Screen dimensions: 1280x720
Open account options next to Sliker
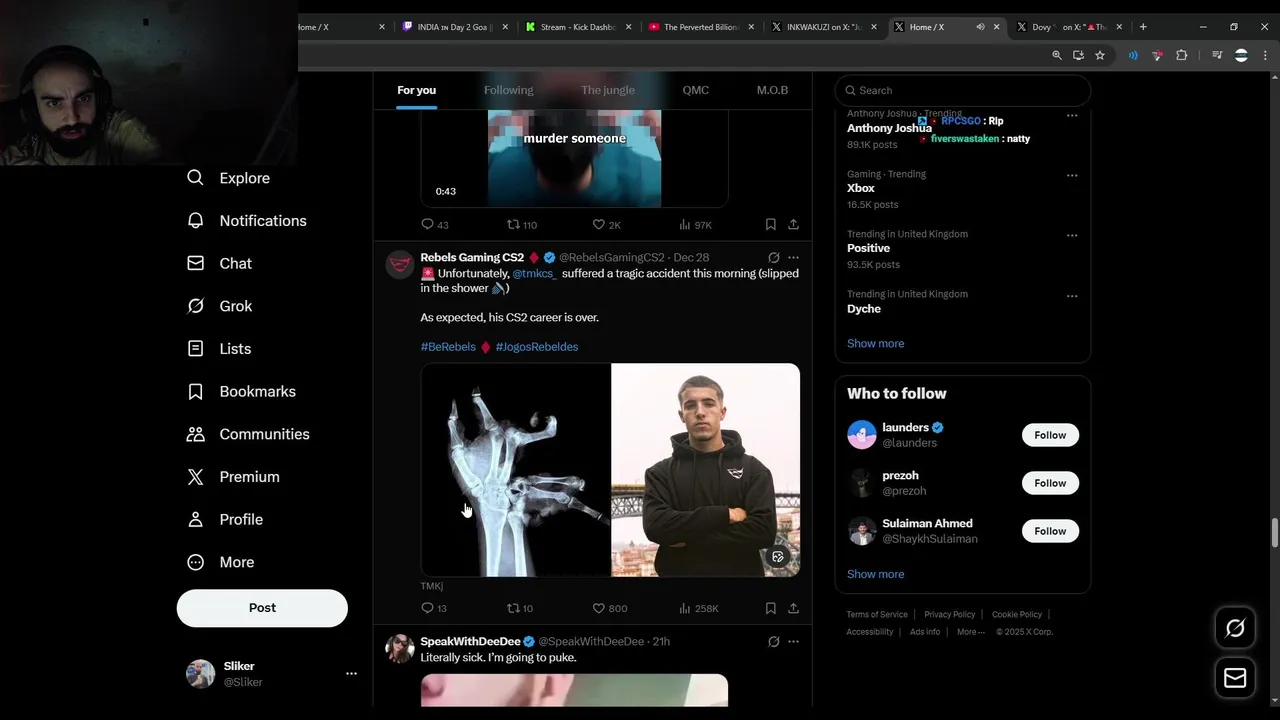(351, 674)
